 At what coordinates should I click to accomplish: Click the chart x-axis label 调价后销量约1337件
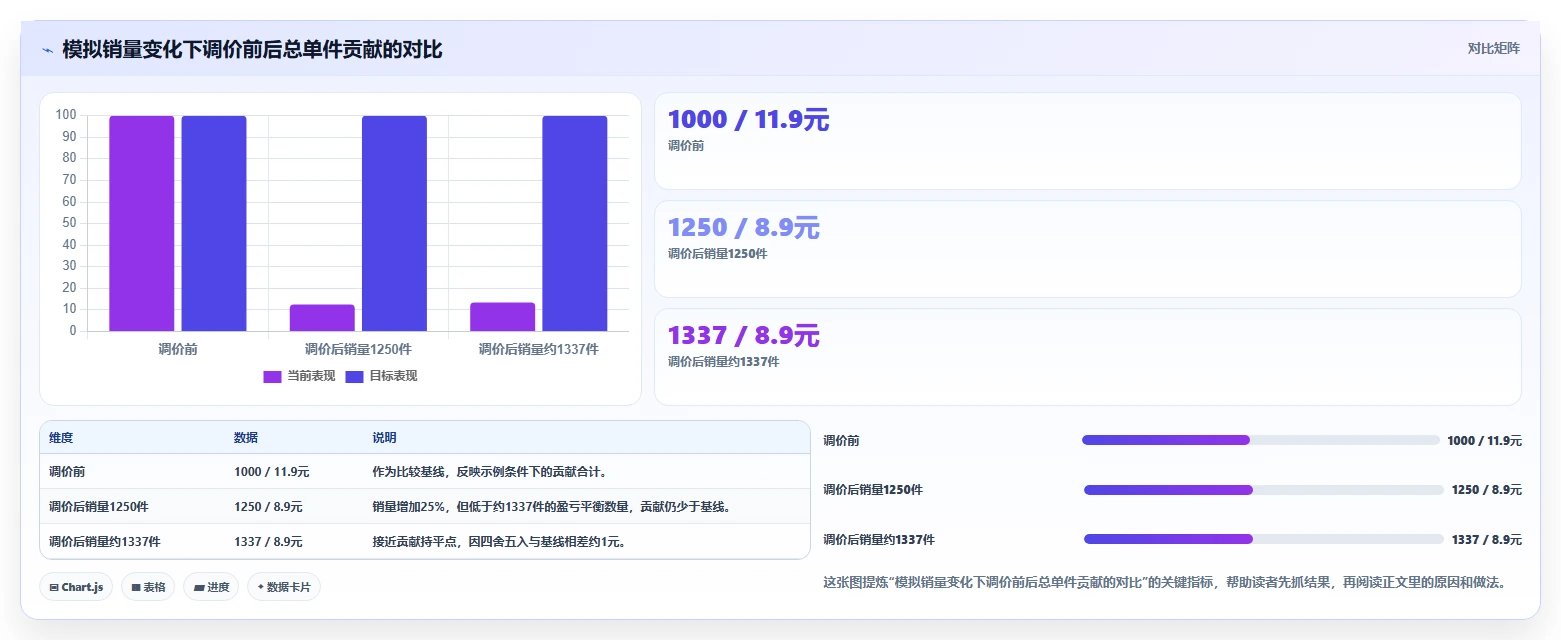(538, 350)
